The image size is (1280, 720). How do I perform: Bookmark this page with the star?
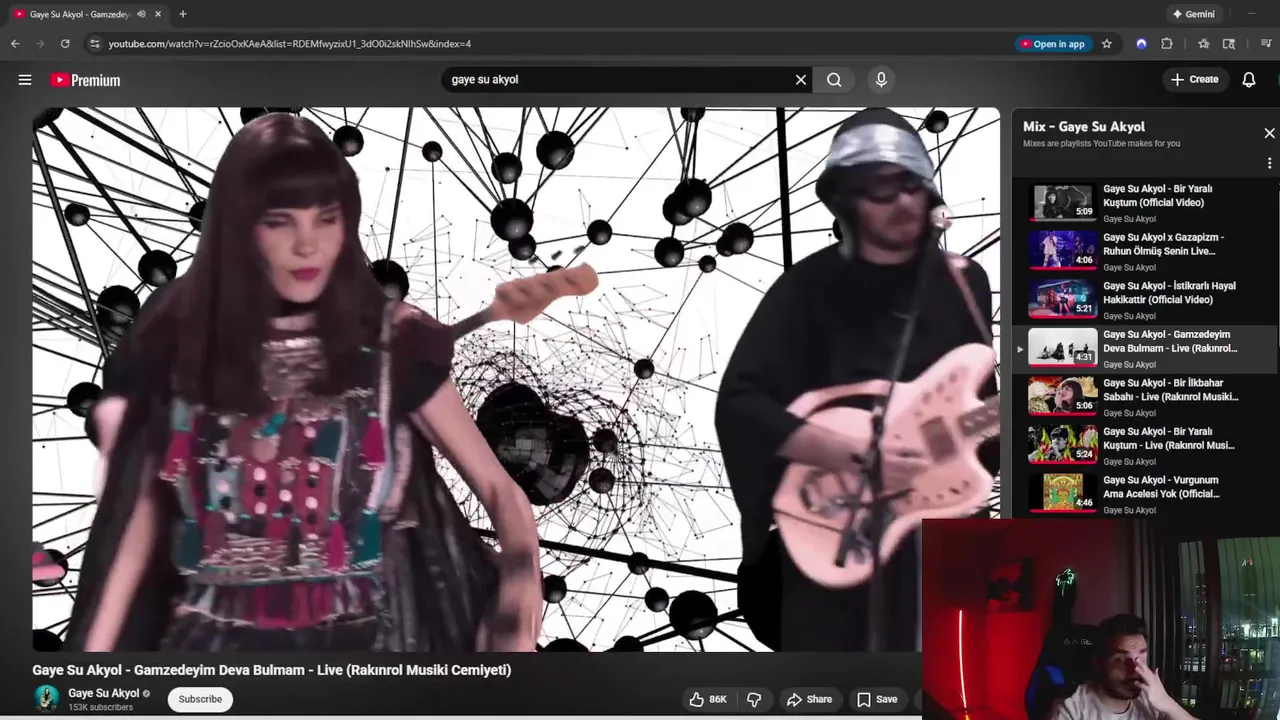click(x=1107, y=44)
